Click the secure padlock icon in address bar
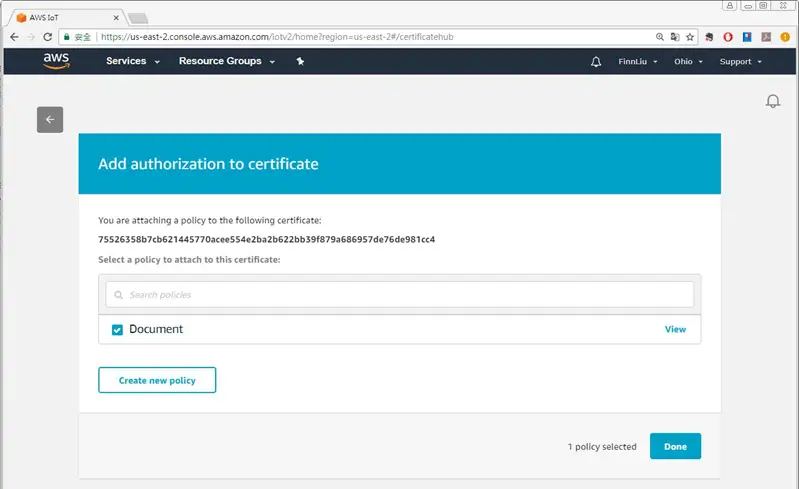 pos(67,37)
